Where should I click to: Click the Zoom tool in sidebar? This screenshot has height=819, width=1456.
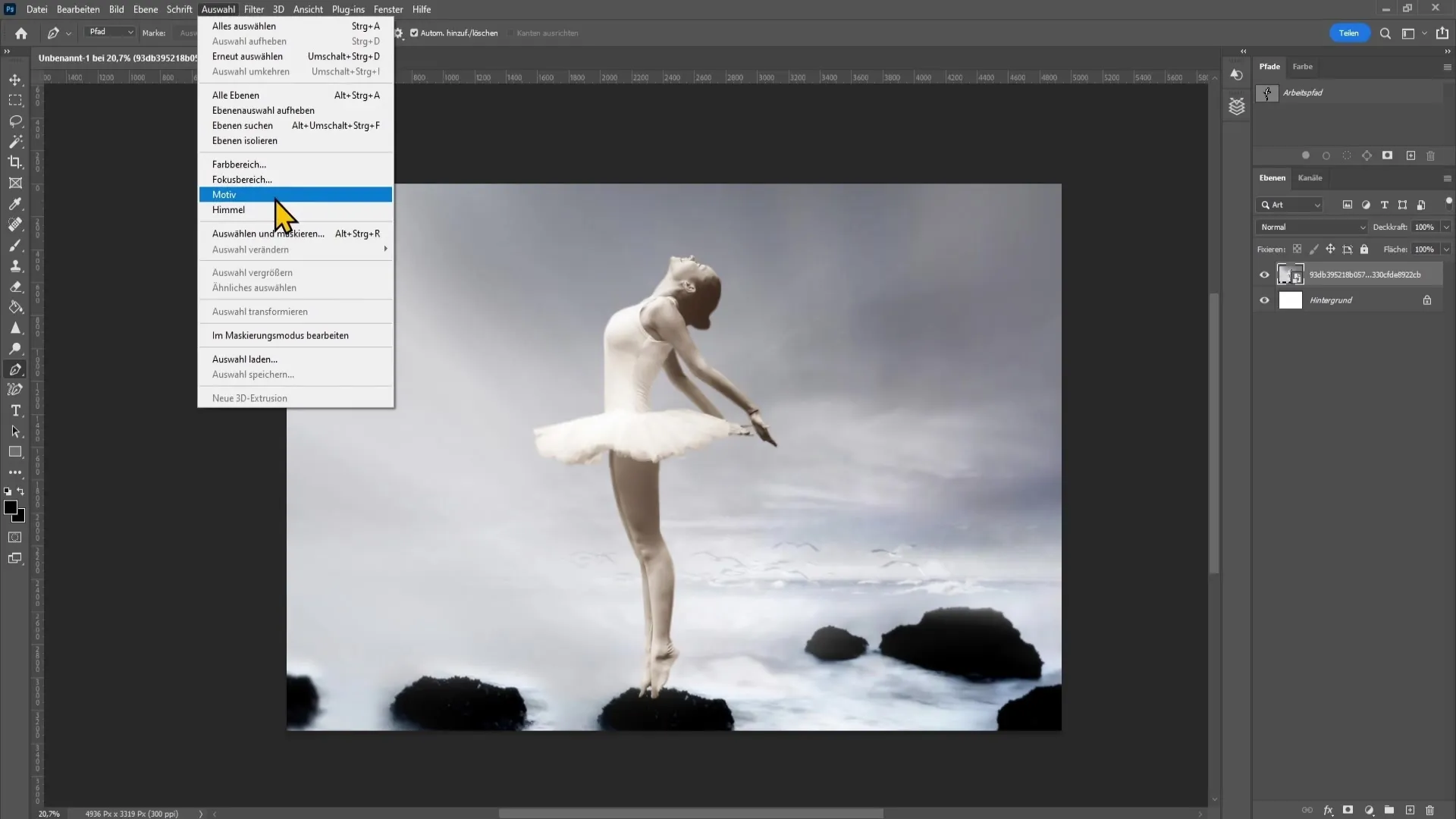(15, 349)
